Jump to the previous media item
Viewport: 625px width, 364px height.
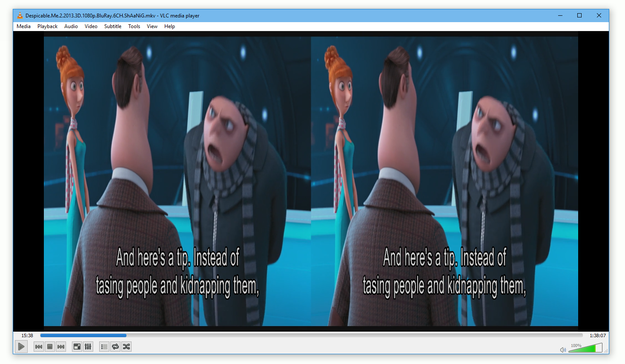point(39,346)
